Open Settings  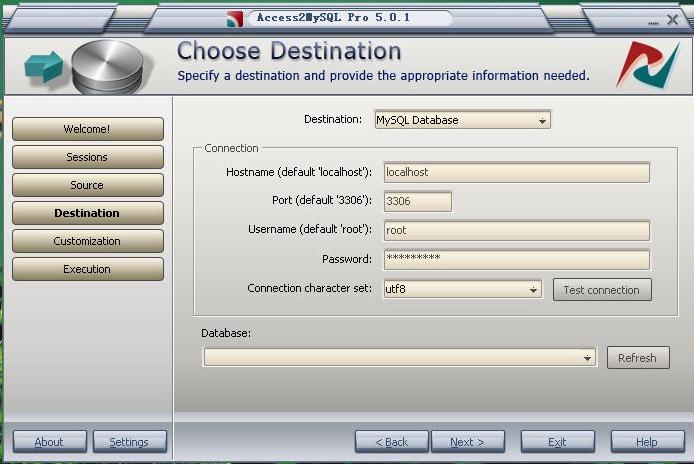(x=130, y=442)
